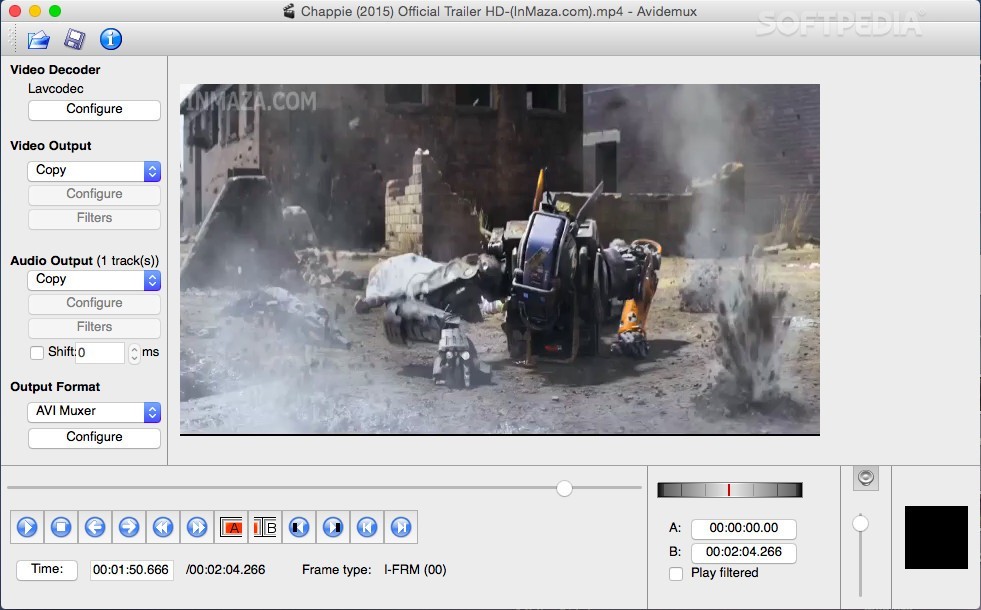Click the Time button
The height and width of the screenshot is (610, 981).
pyautogui.click(x=47, y=569)
